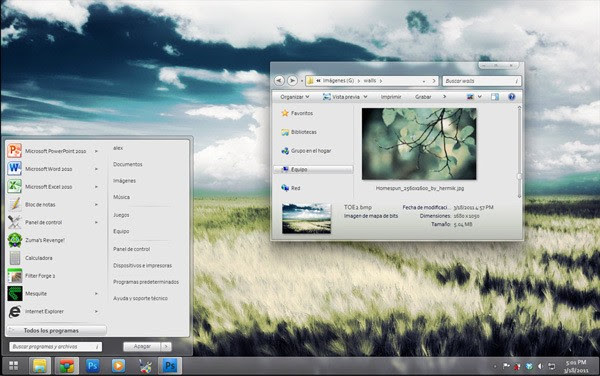The width and height of the screenshot is (600, 376).
Task: Select the Homespun leaf image thumbnail
Action: click(419, 144)
